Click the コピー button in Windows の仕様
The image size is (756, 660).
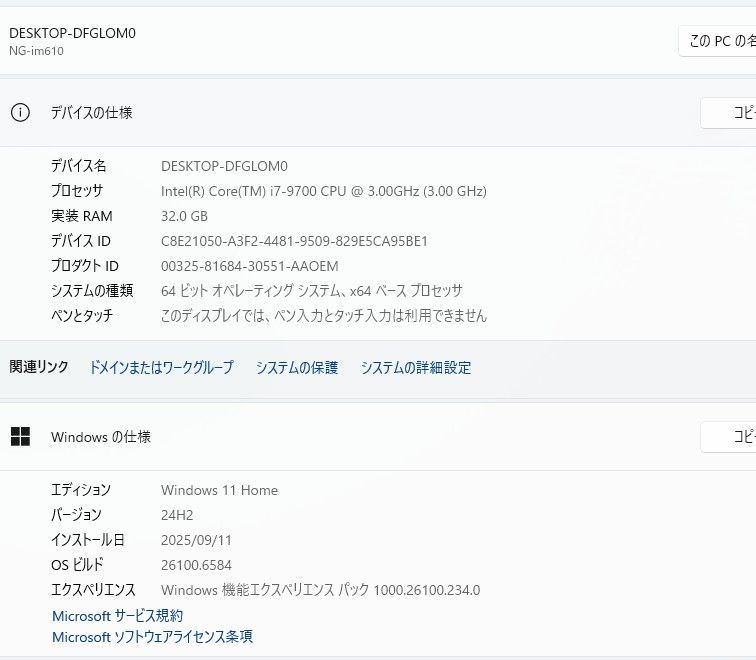click(729, 437)
